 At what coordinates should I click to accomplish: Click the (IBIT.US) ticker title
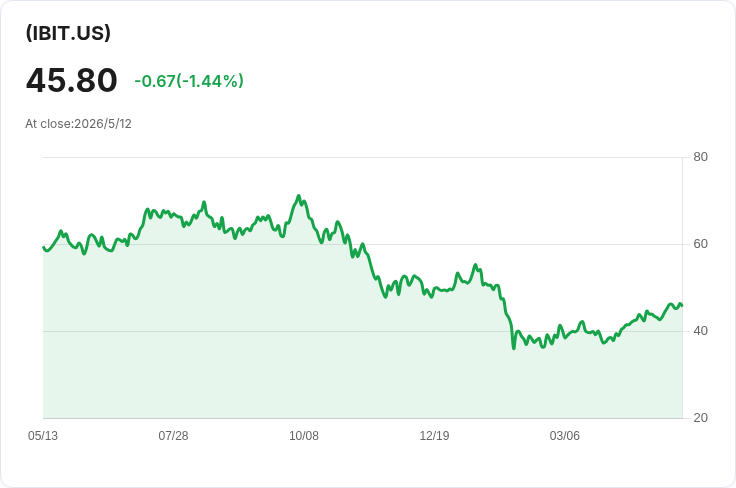68,33
